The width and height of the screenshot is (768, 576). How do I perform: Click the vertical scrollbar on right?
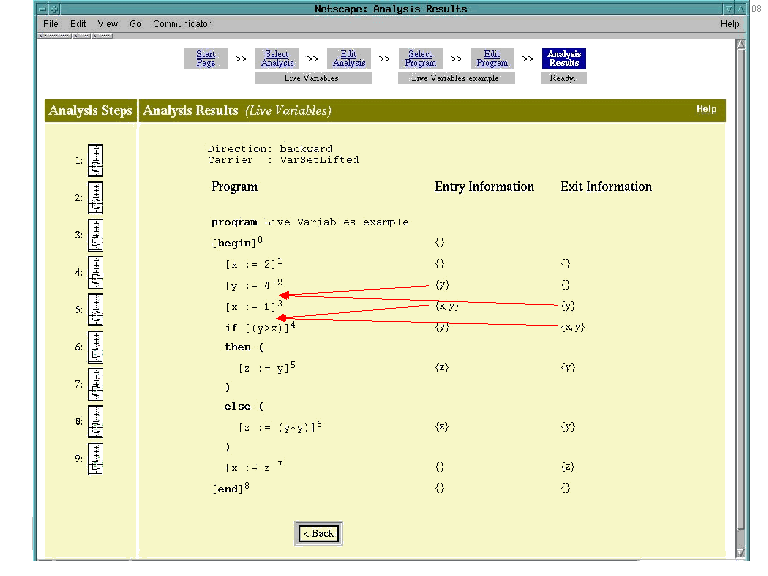(740, 300)
